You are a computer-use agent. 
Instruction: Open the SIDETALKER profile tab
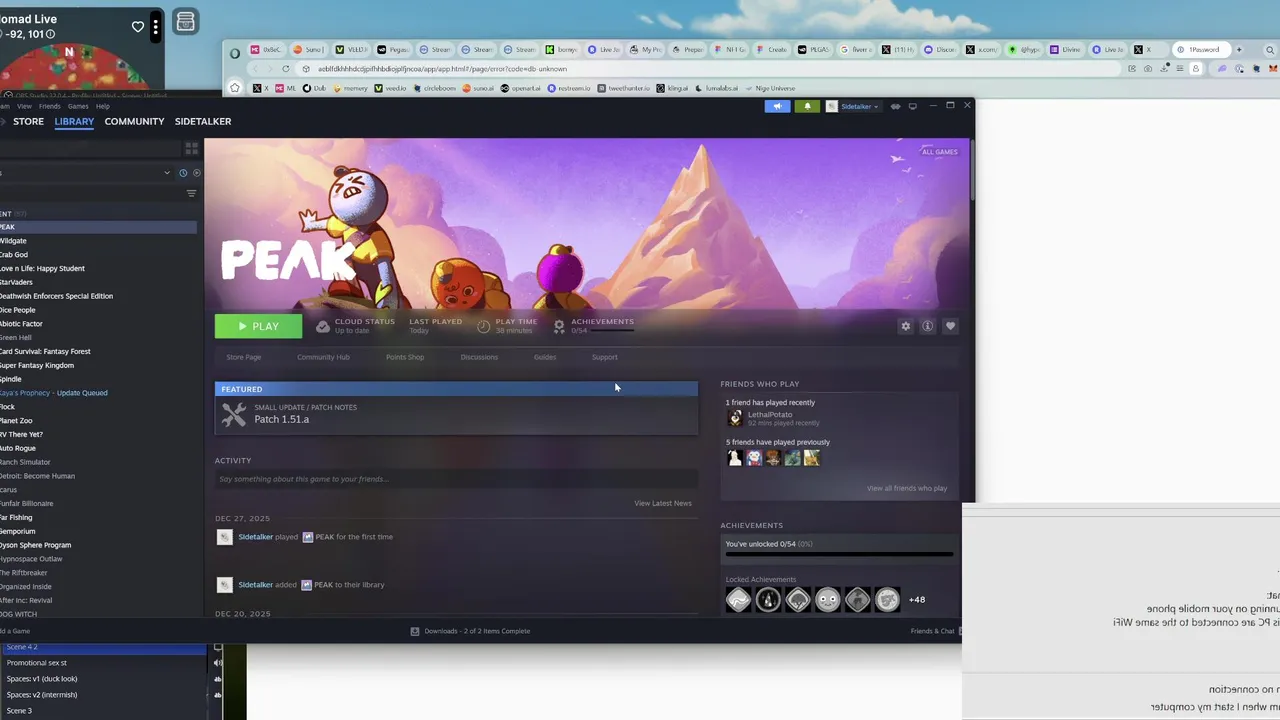pyautogui.click(x=203, y=121)
